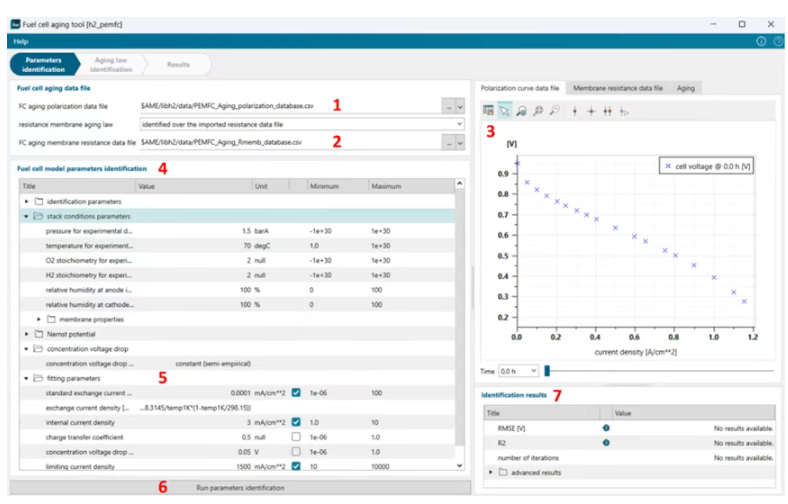This screenshot has width=788, height=504.
Task: Open the Help menu
Action: tap(21, 42)
